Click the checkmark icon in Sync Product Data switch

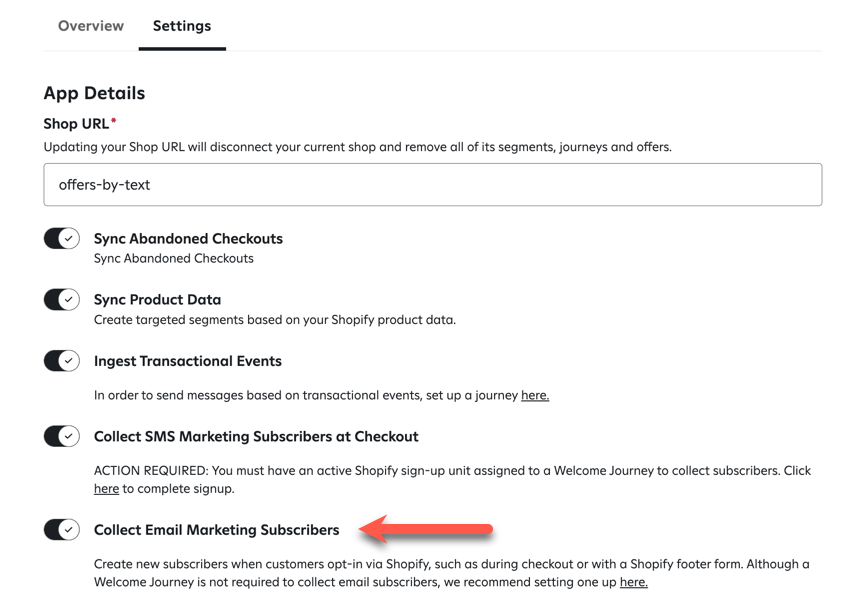68,299
